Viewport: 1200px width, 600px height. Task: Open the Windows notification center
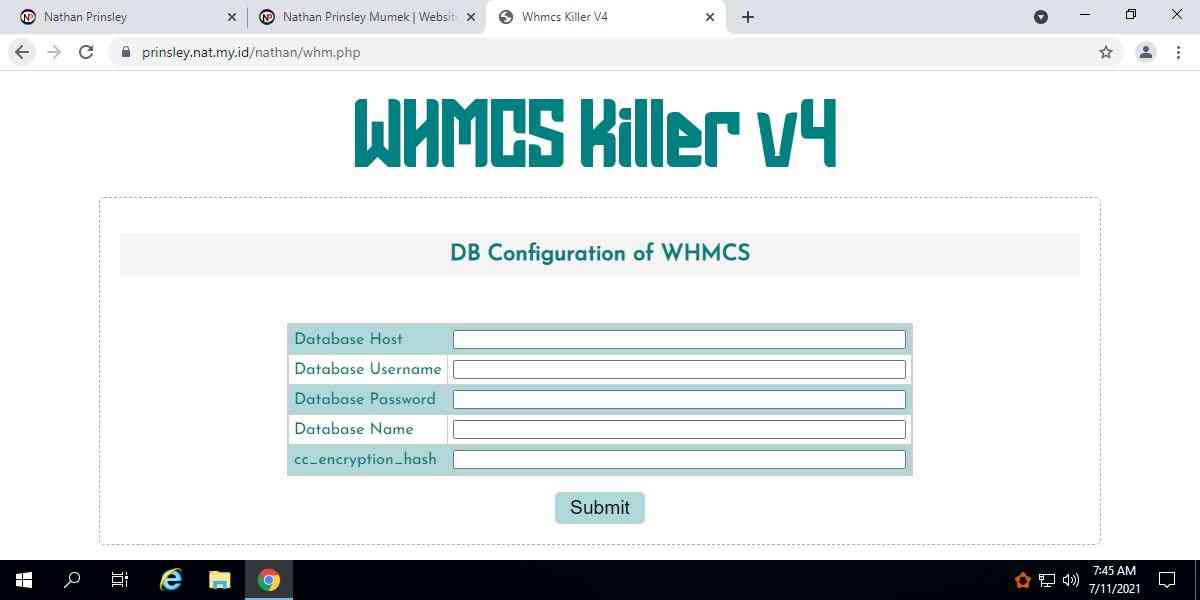1167,580
